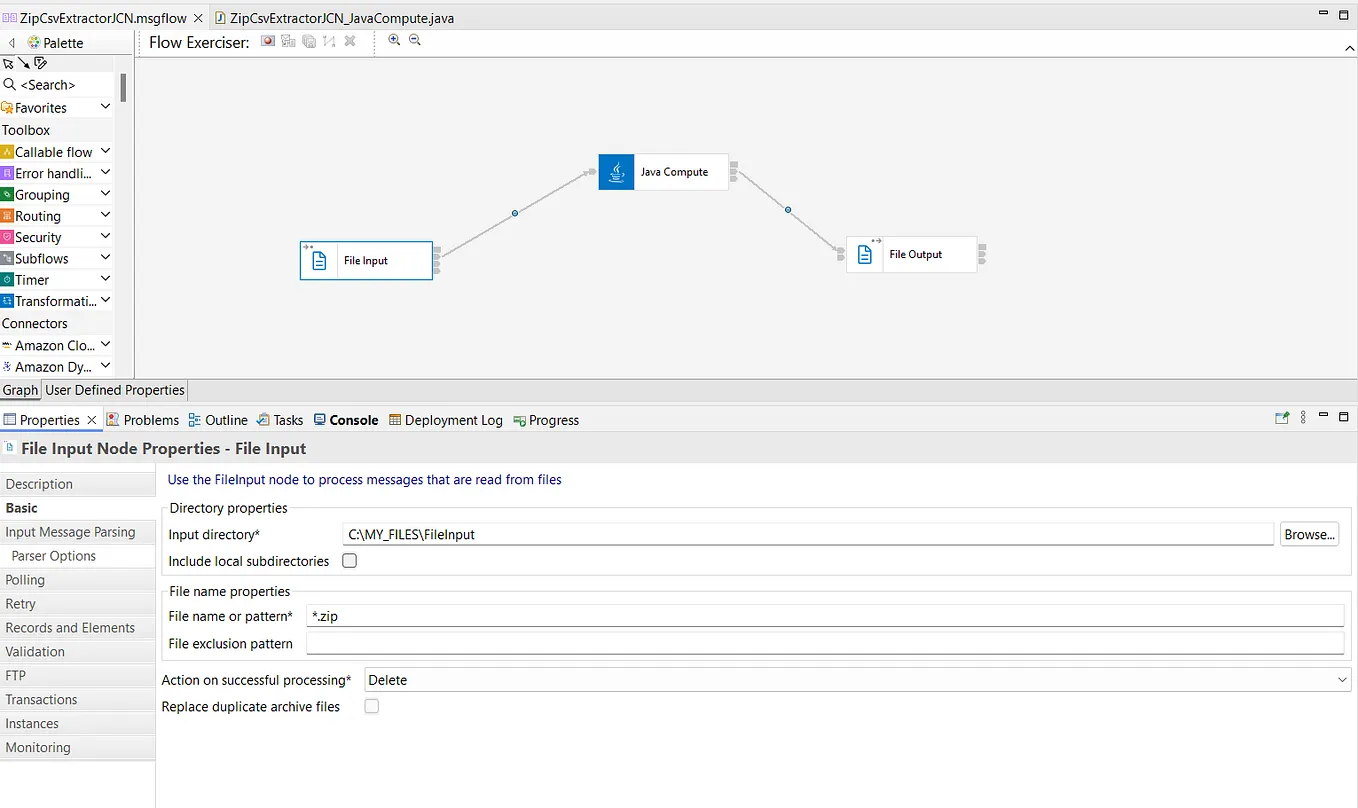Select the Java Compute node on the canvas
Image resolution: width=1358 pixels, height=808 pixels.
coord(663,171)
